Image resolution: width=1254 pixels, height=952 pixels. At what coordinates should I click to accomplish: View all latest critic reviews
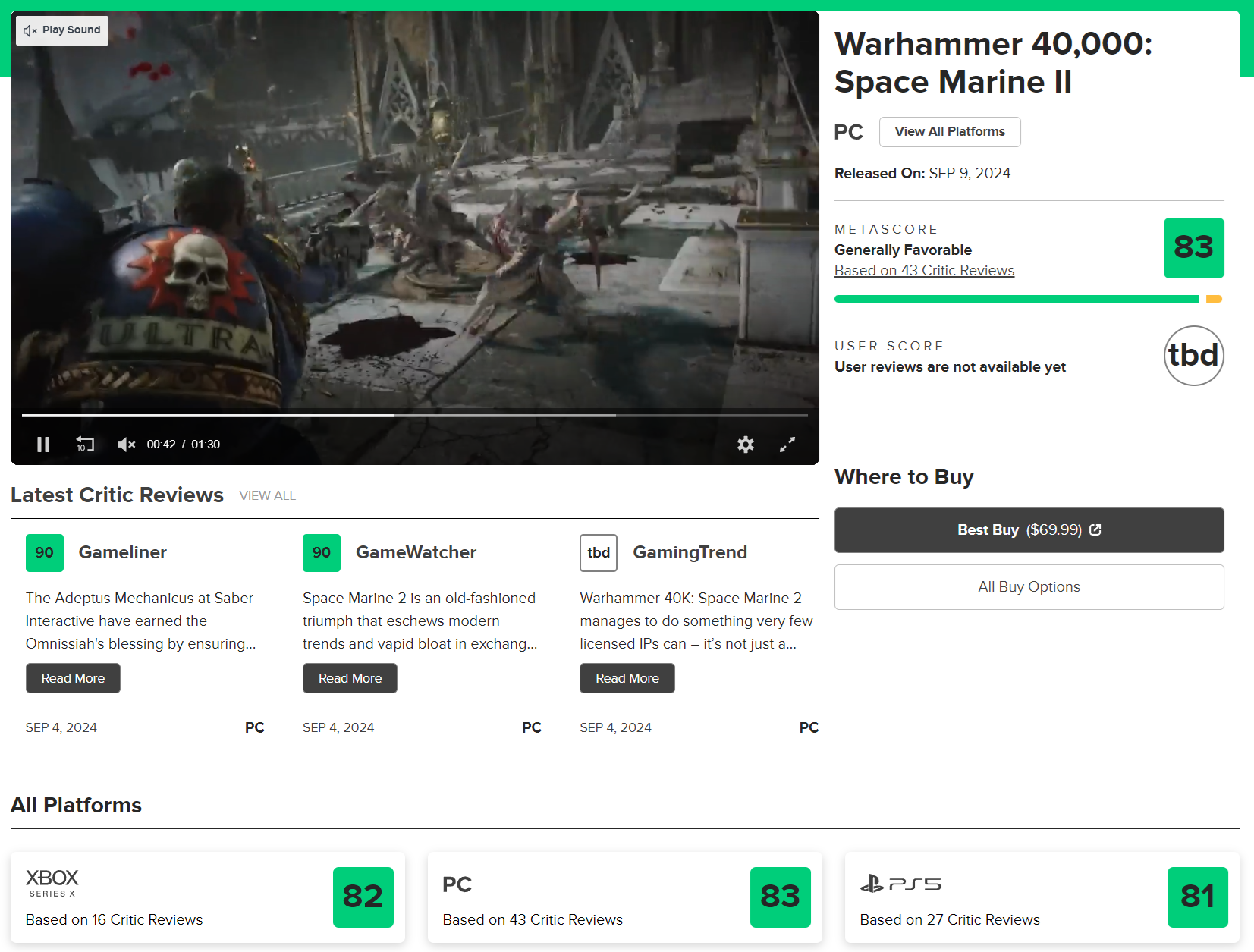click(267, 496)
